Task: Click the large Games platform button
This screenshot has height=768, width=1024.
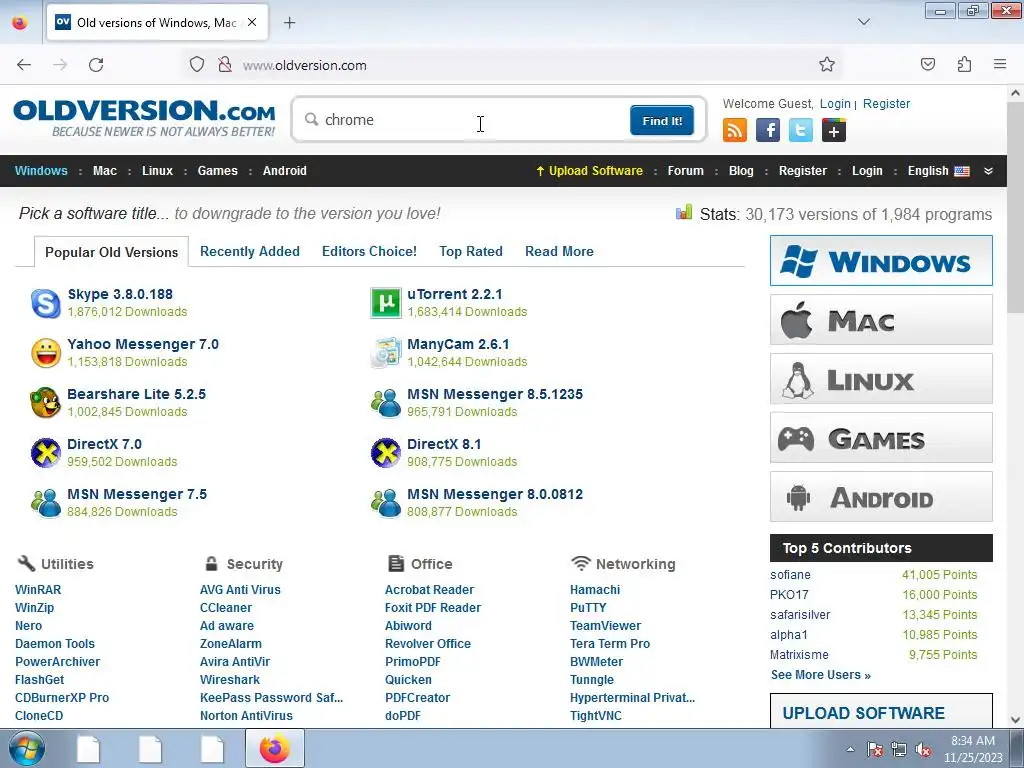Action: pos(881,438)
